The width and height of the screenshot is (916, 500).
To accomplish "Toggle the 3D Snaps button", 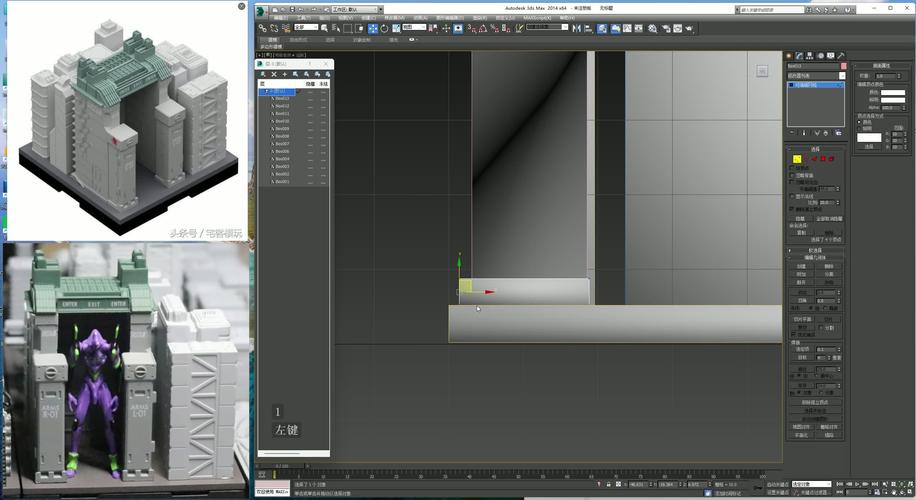I will [472, 28].
